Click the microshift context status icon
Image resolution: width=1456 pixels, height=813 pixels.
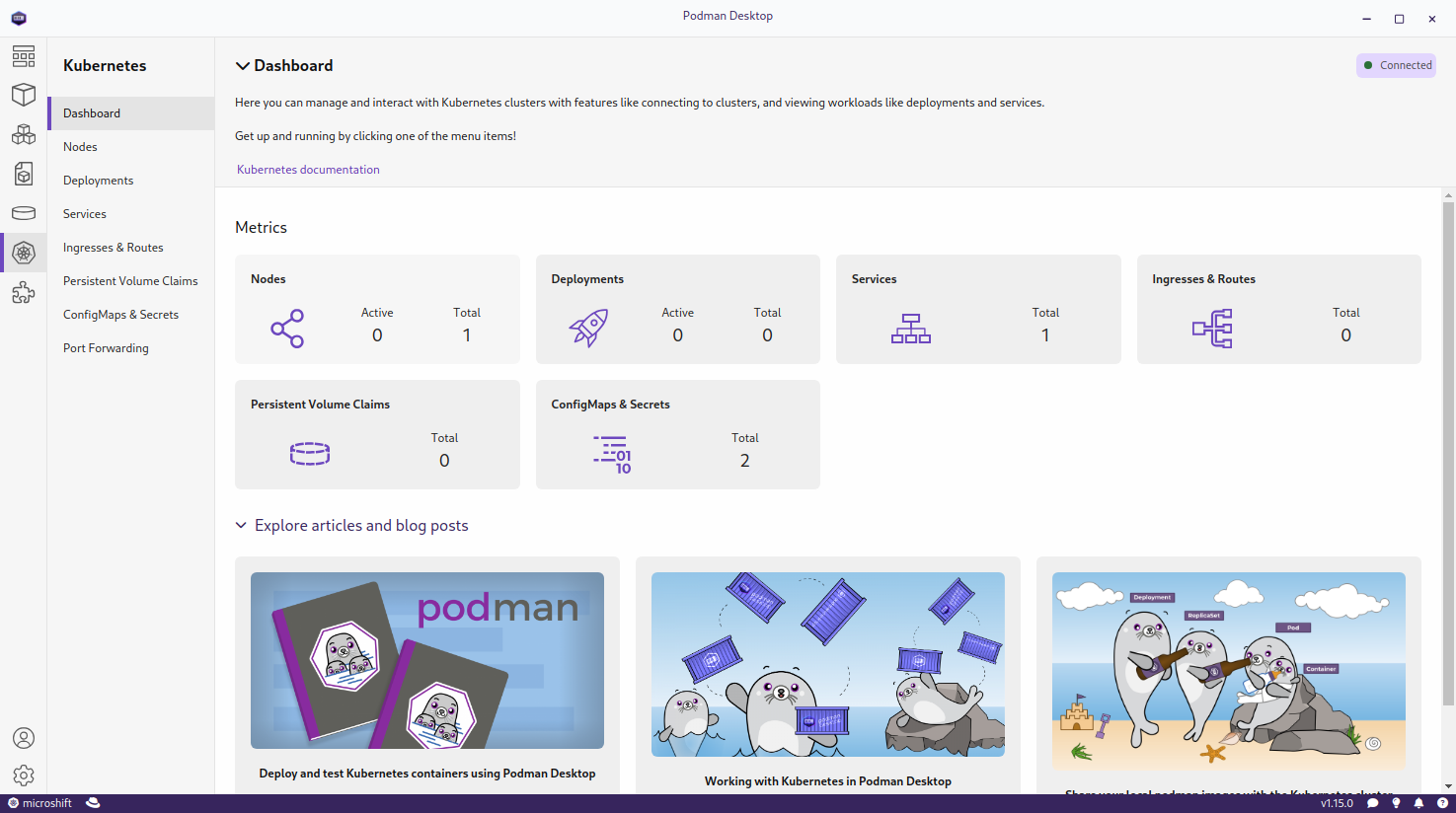click(x=13, y=803)
